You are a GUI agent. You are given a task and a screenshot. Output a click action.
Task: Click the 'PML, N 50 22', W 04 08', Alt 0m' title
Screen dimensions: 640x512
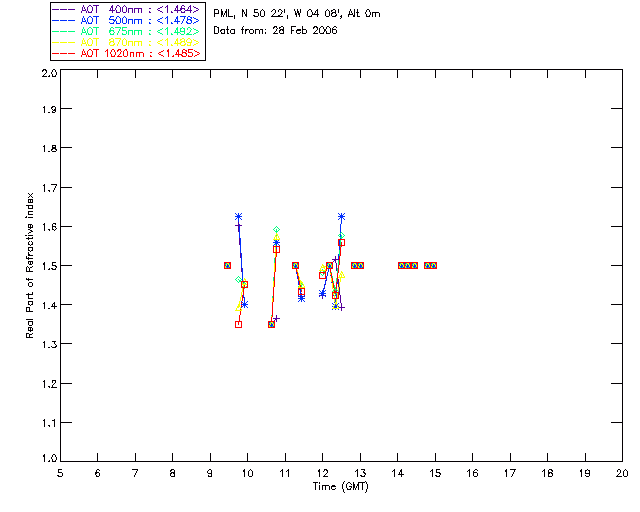pos(297,14)
